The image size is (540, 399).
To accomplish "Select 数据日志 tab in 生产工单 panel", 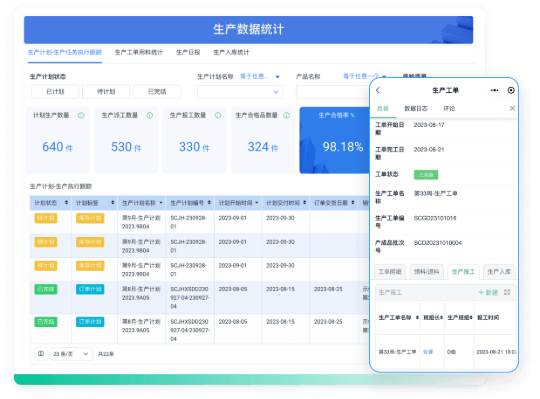I will [x=416, y=108].
